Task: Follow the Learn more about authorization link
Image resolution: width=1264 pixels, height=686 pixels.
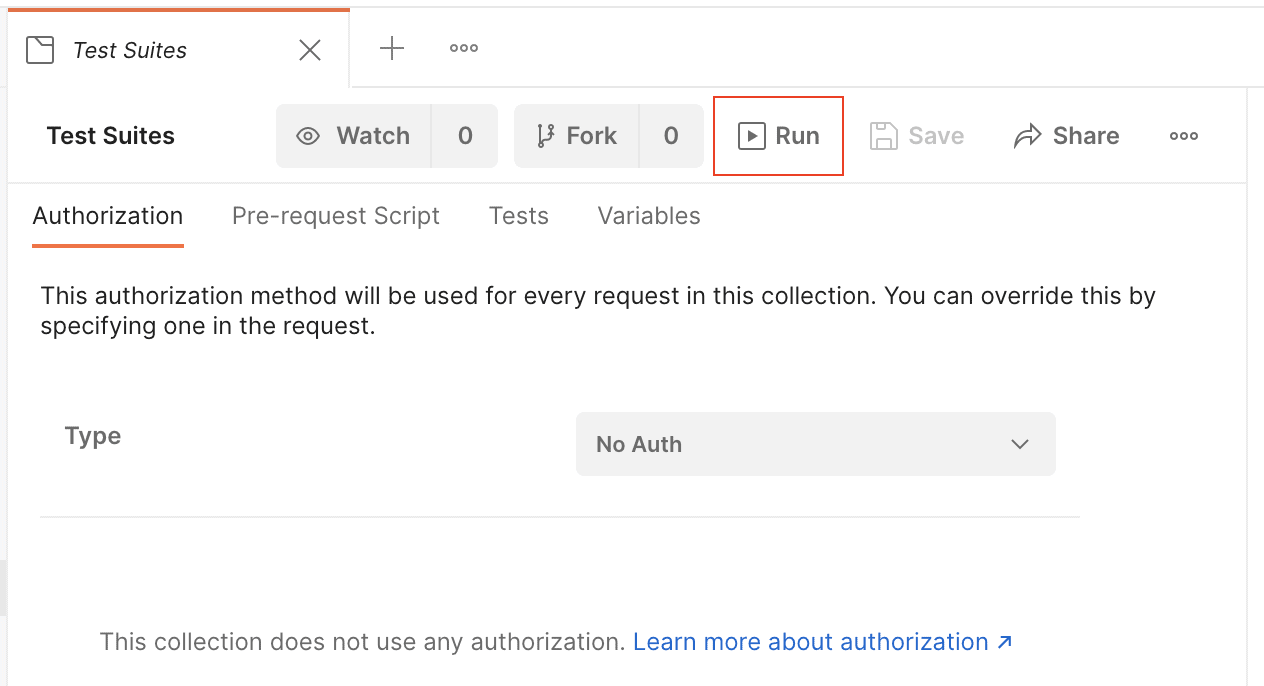Action: 823,642
